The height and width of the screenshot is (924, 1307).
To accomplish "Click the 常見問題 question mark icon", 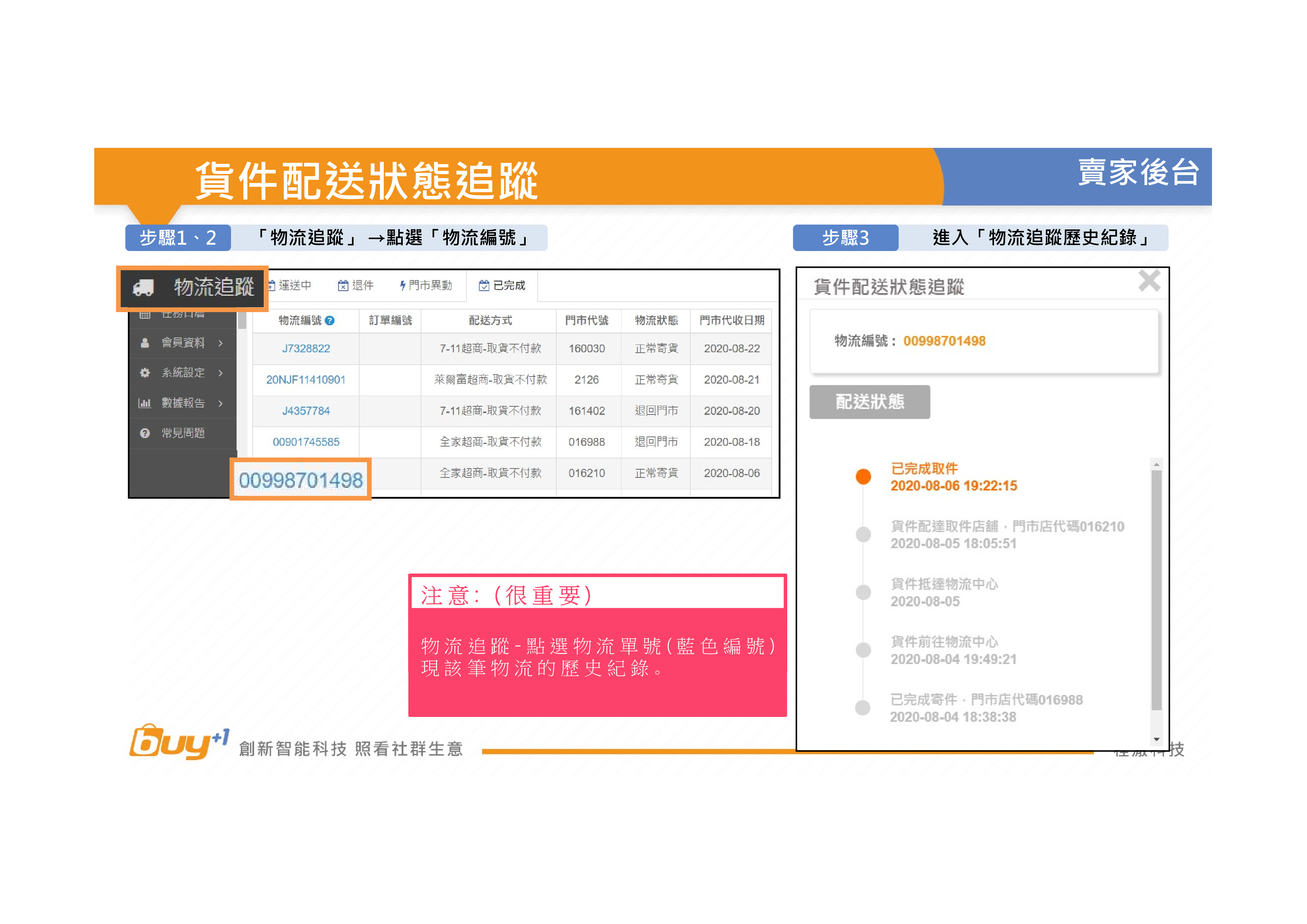I will click(x=145, y=433).
